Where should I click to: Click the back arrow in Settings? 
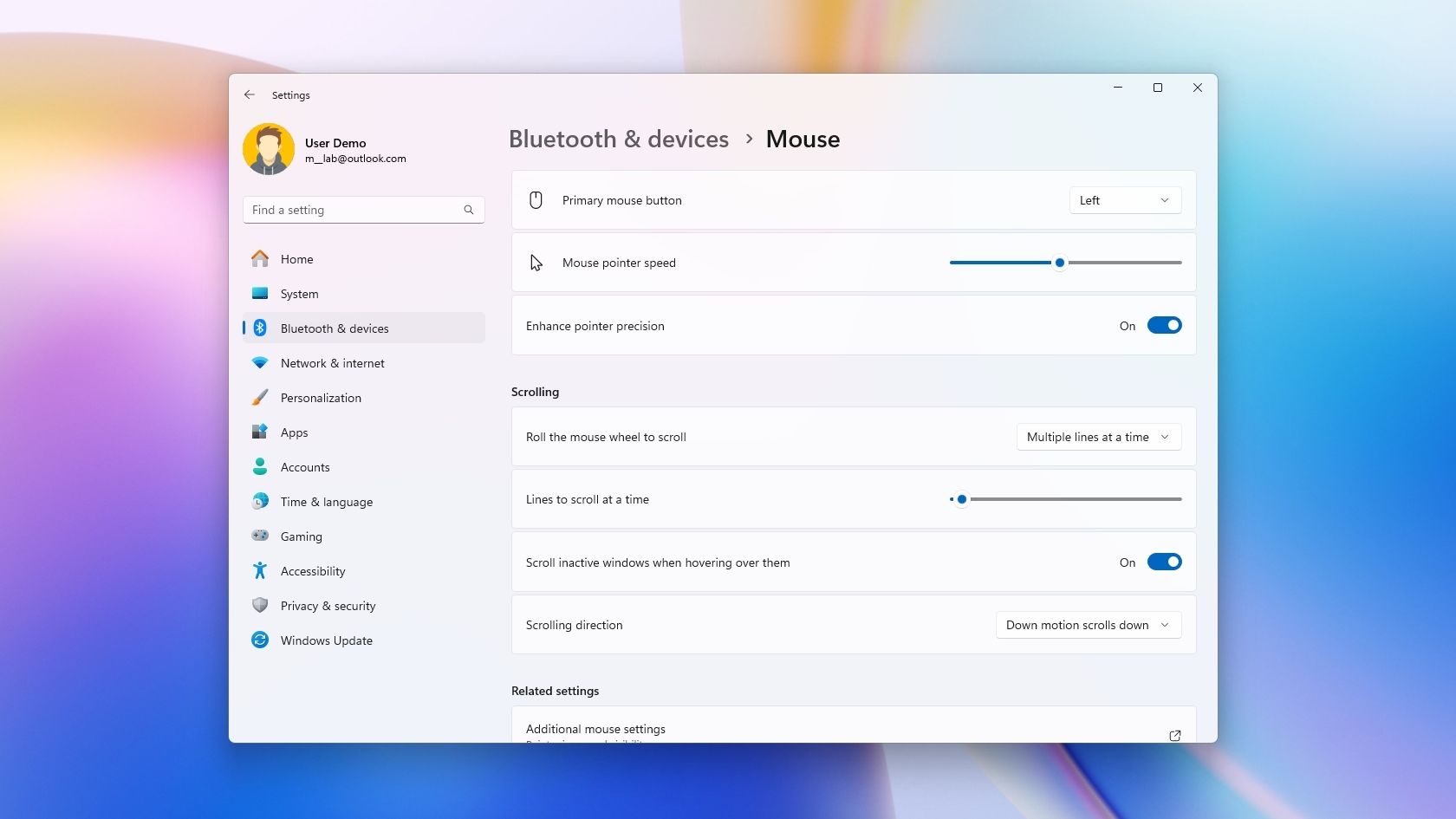tap(250, 94)
